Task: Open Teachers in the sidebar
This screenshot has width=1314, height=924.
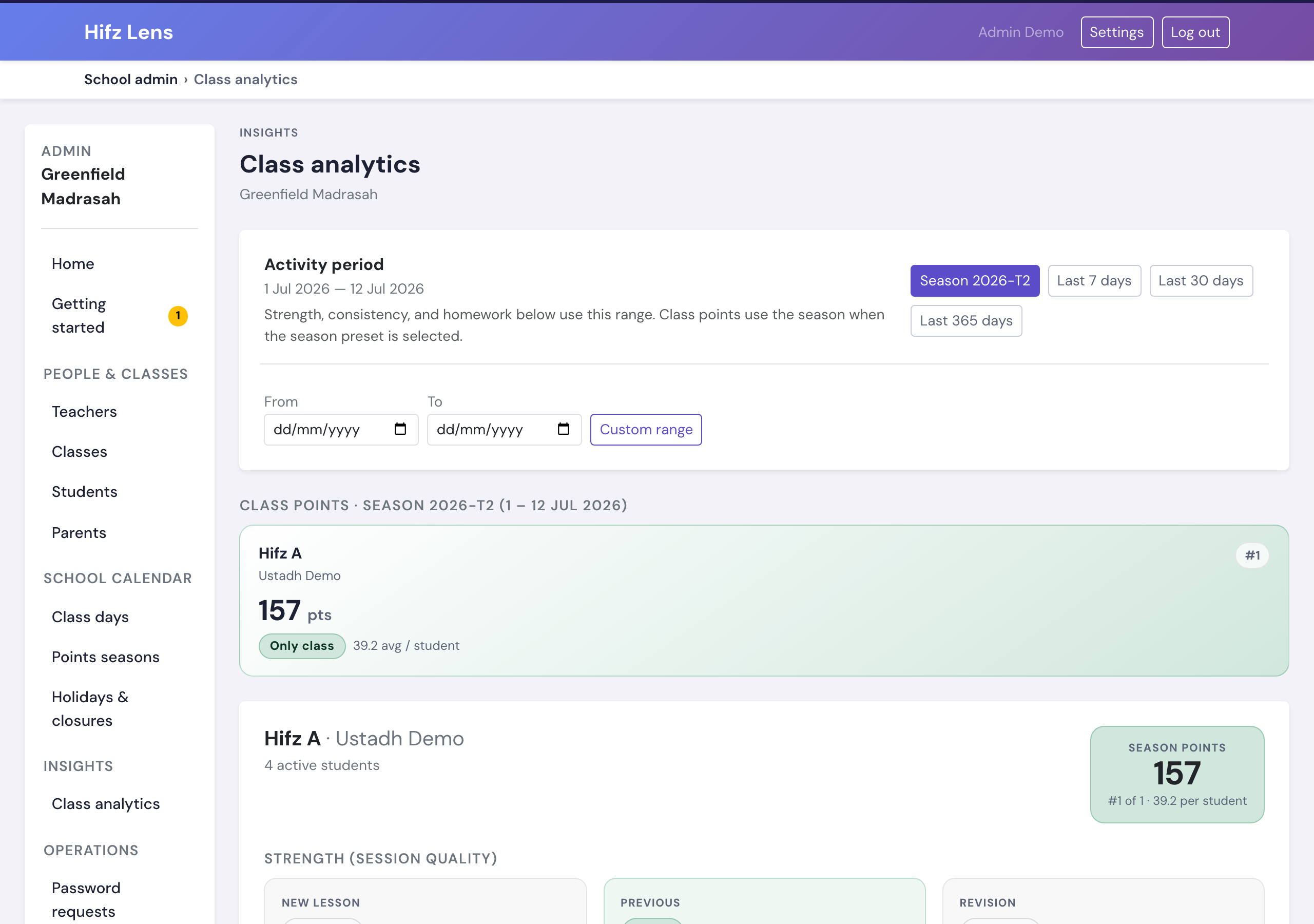Action: 120,412
